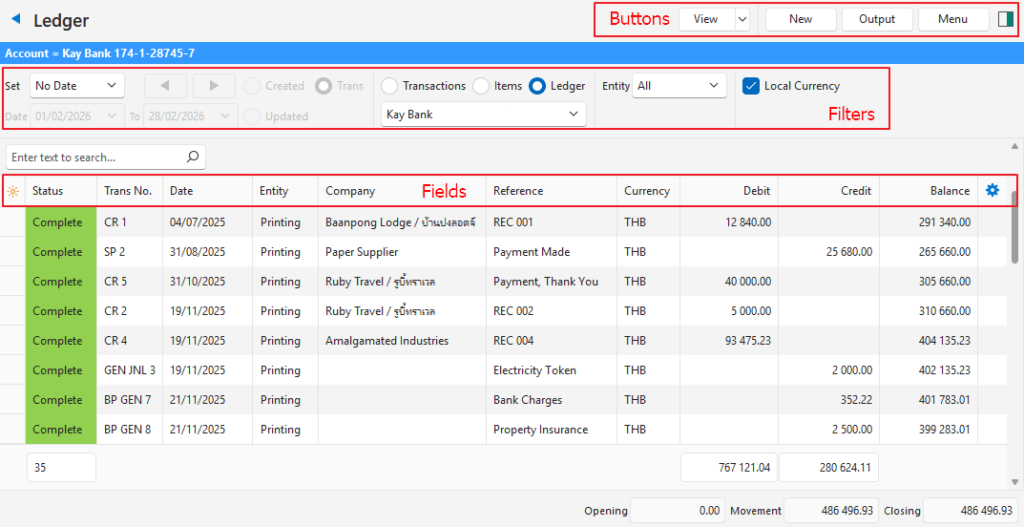Sort by the Date column header
The height and width of the screenshot is (527, 1024).
(x=207, y=191)
